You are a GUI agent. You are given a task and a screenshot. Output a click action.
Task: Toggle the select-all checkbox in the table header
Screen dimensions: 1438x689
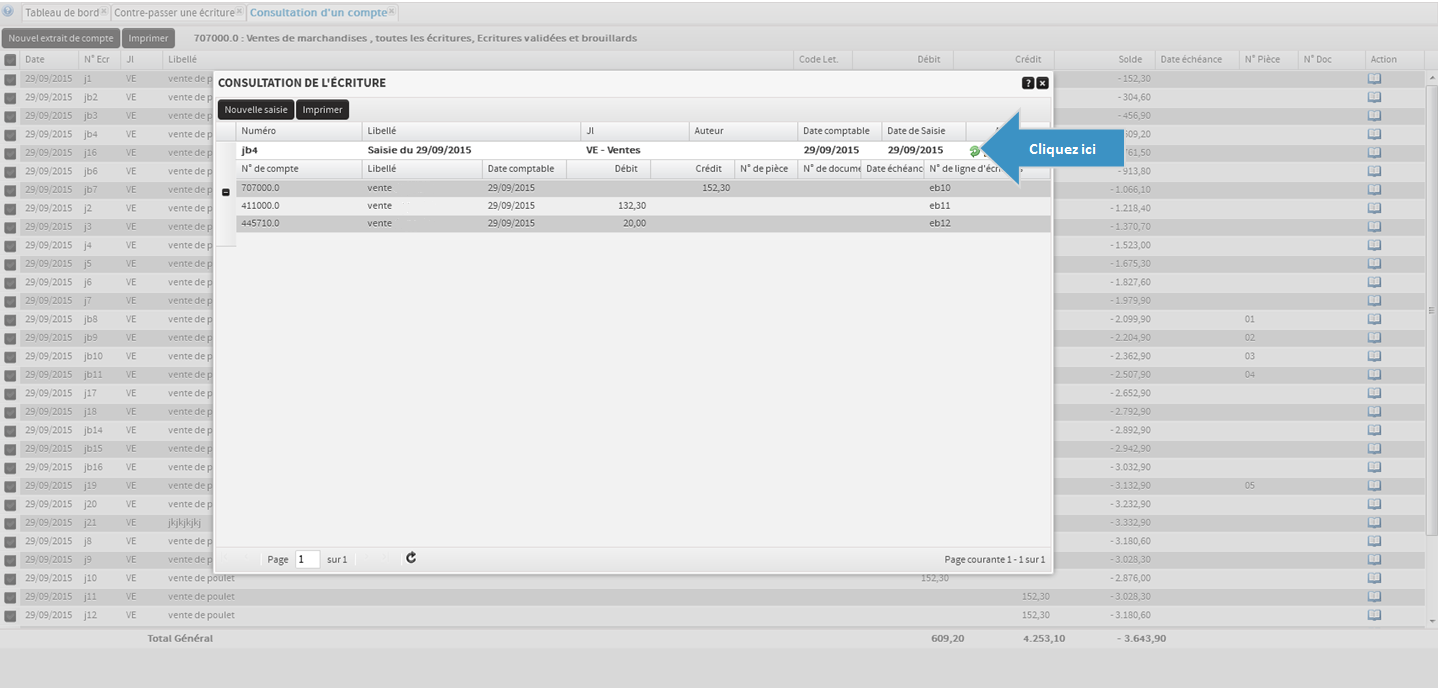pos(10,60)
